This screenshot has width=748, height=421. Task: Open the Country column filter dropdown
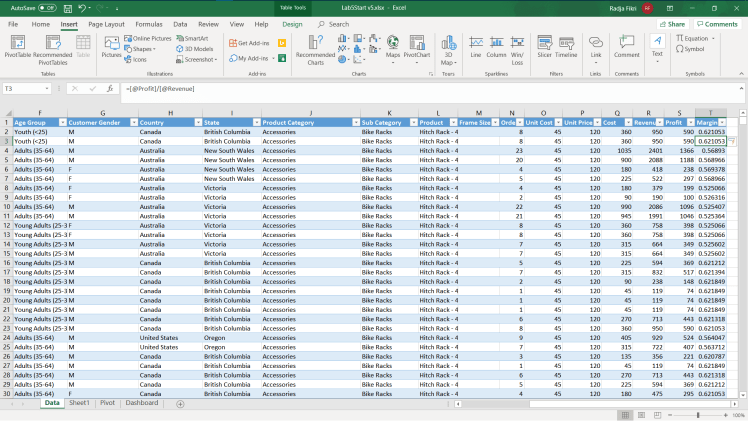point(198,121)
